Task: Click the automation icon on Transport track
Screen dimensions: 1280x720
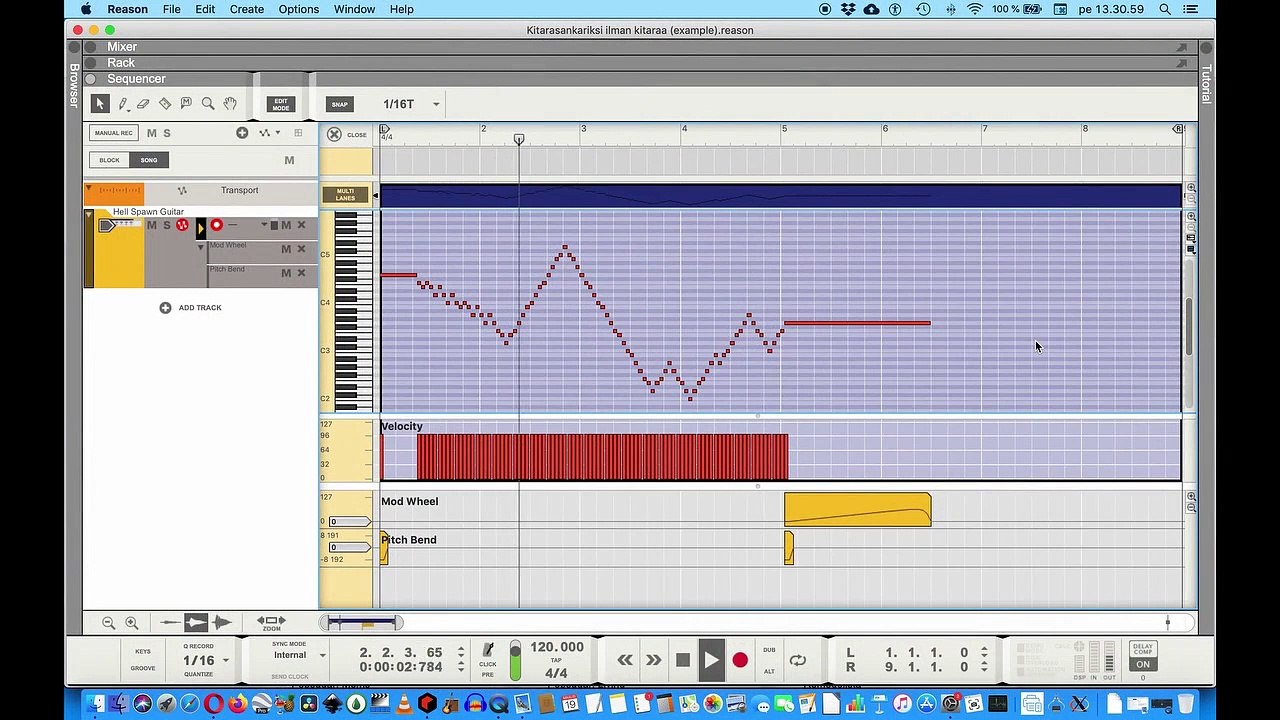Action: [x=182, y=190]
